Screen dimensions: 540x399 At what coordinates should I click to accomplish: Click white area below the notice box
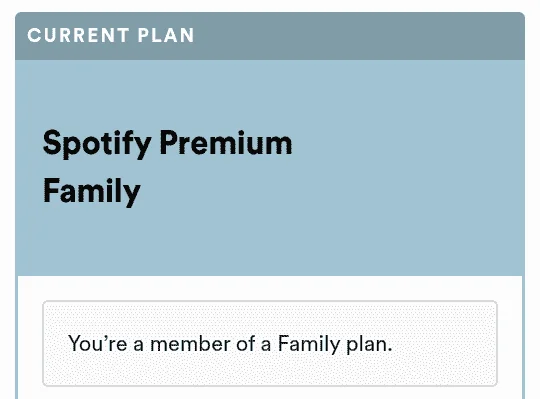(270, 393)
